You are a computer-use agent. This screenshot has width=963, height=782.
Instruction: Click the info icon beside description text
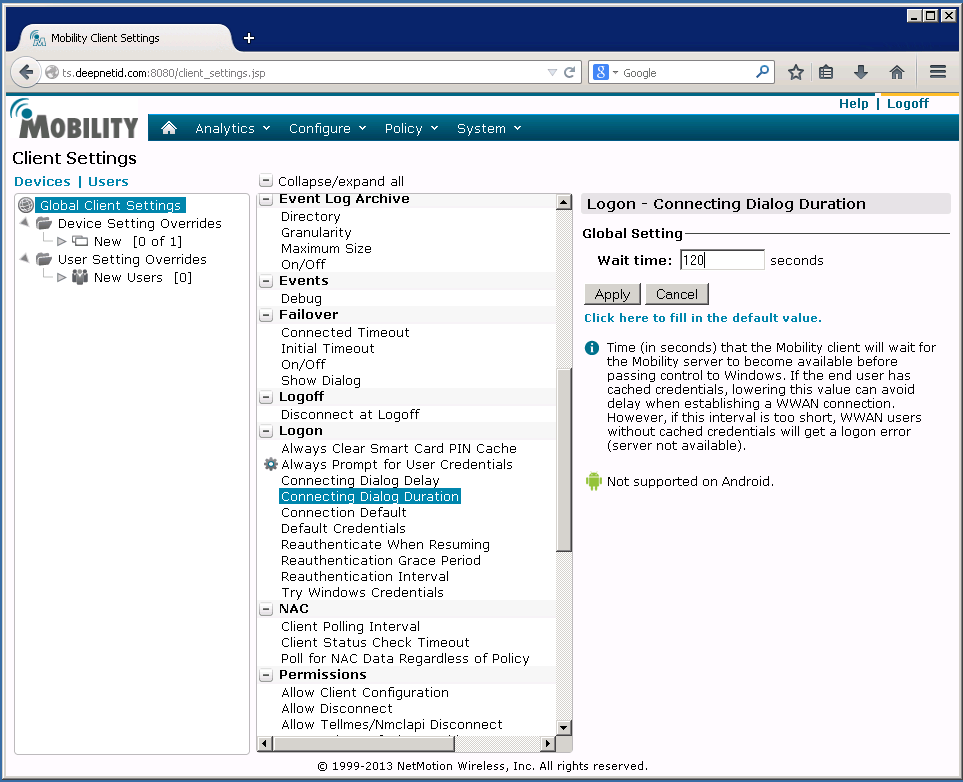point(592,348)
